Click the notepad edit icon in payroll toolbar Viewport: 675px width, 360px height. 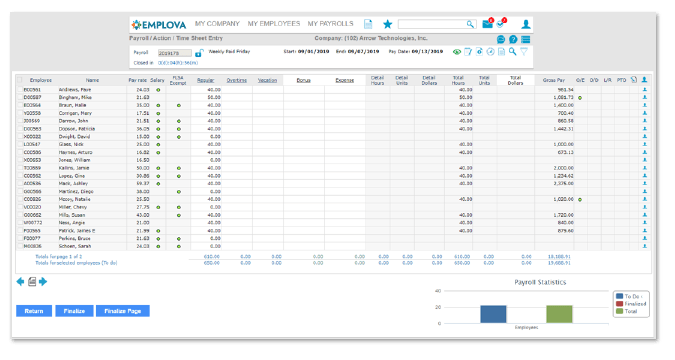pos(468,52)
